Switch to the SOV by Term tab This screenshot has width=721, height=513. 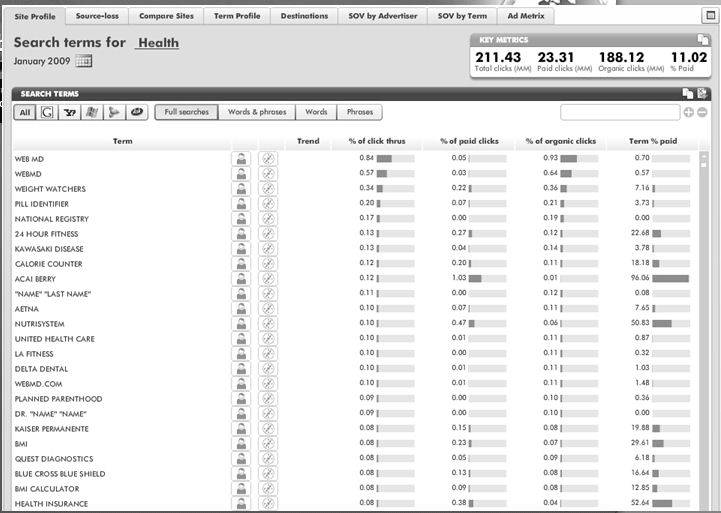coord(462,16)
